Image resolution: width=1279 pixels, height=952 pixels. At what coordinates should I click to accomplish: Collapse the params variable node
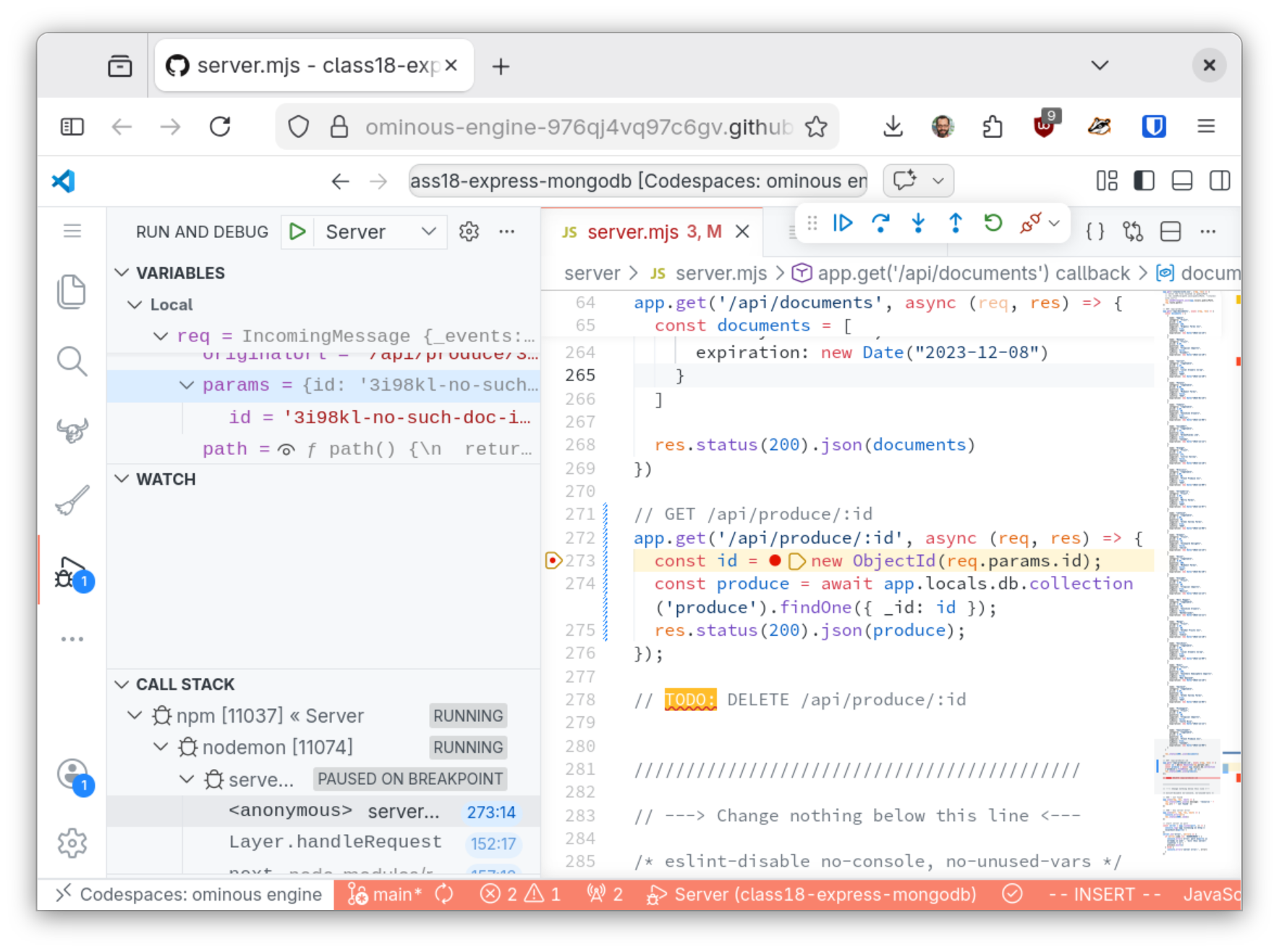click(187, 385)
